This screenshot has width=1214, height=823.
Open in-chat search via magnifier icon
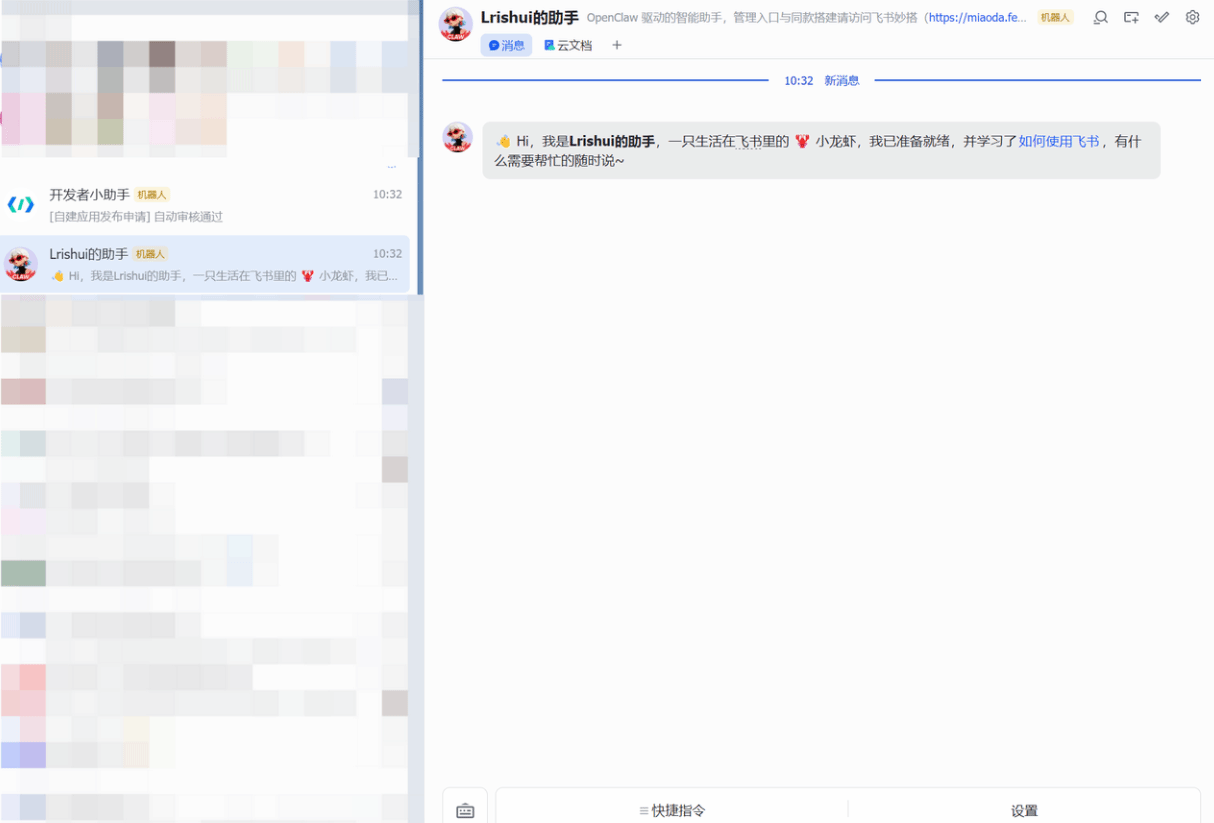tap(1100, 17)
